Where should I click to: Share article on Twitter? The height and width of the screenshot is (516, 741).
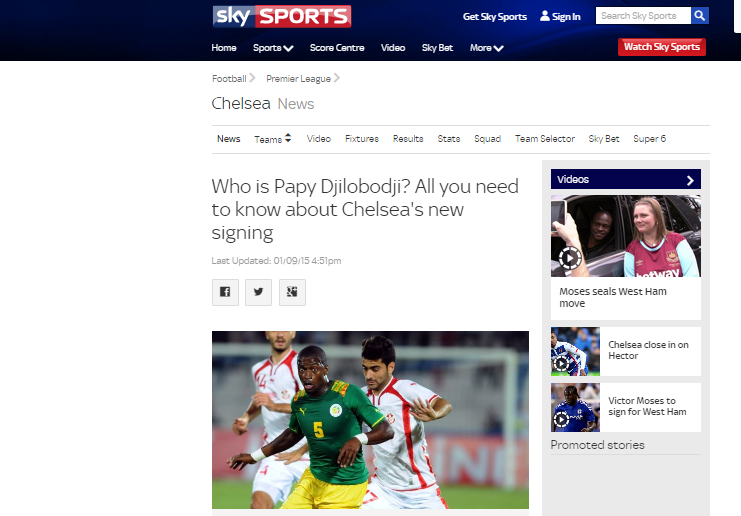click(258, 292)
